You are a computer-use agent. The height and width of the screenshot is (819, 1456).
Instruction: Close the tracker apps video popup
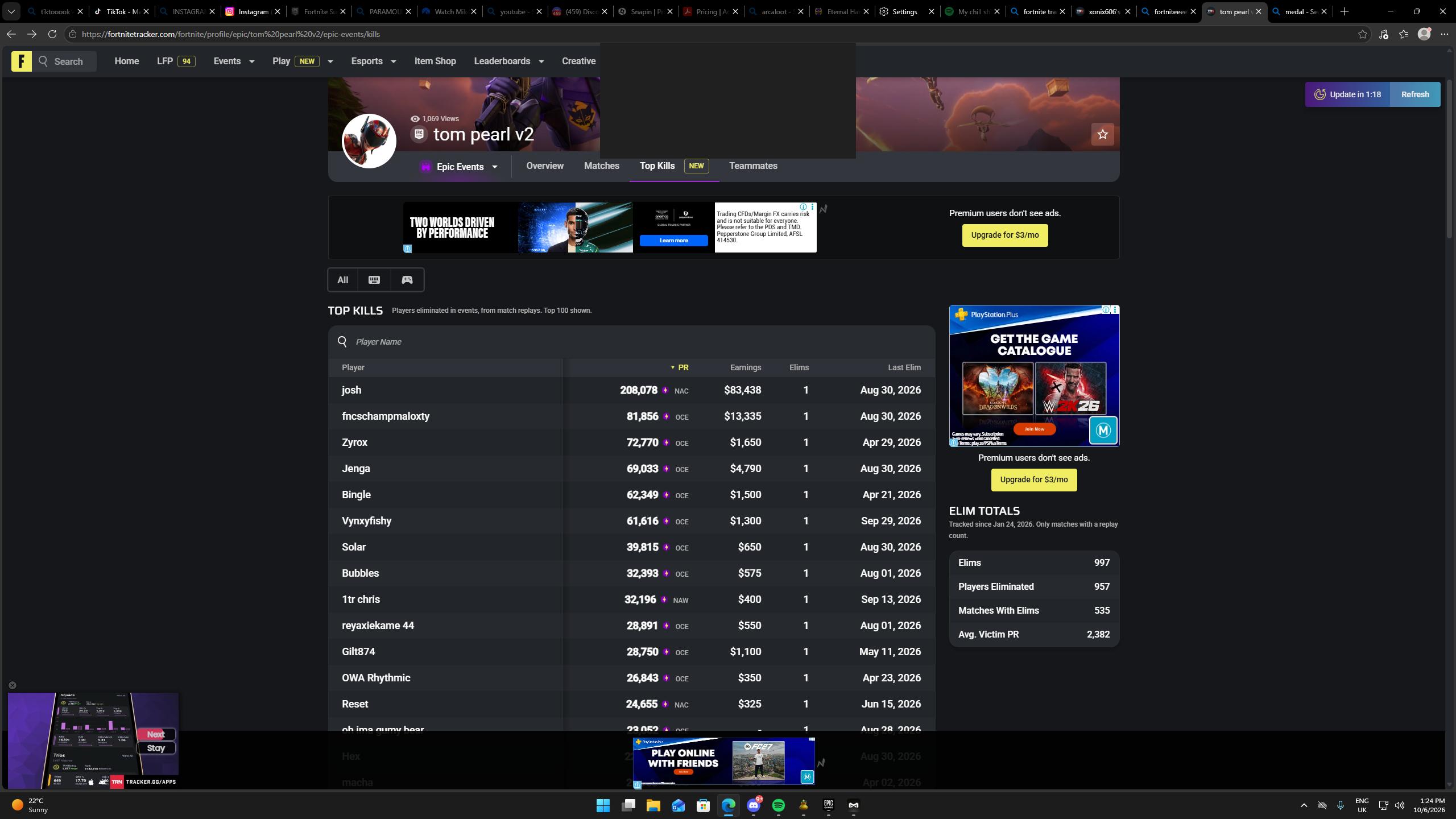(x=13, y=685)
